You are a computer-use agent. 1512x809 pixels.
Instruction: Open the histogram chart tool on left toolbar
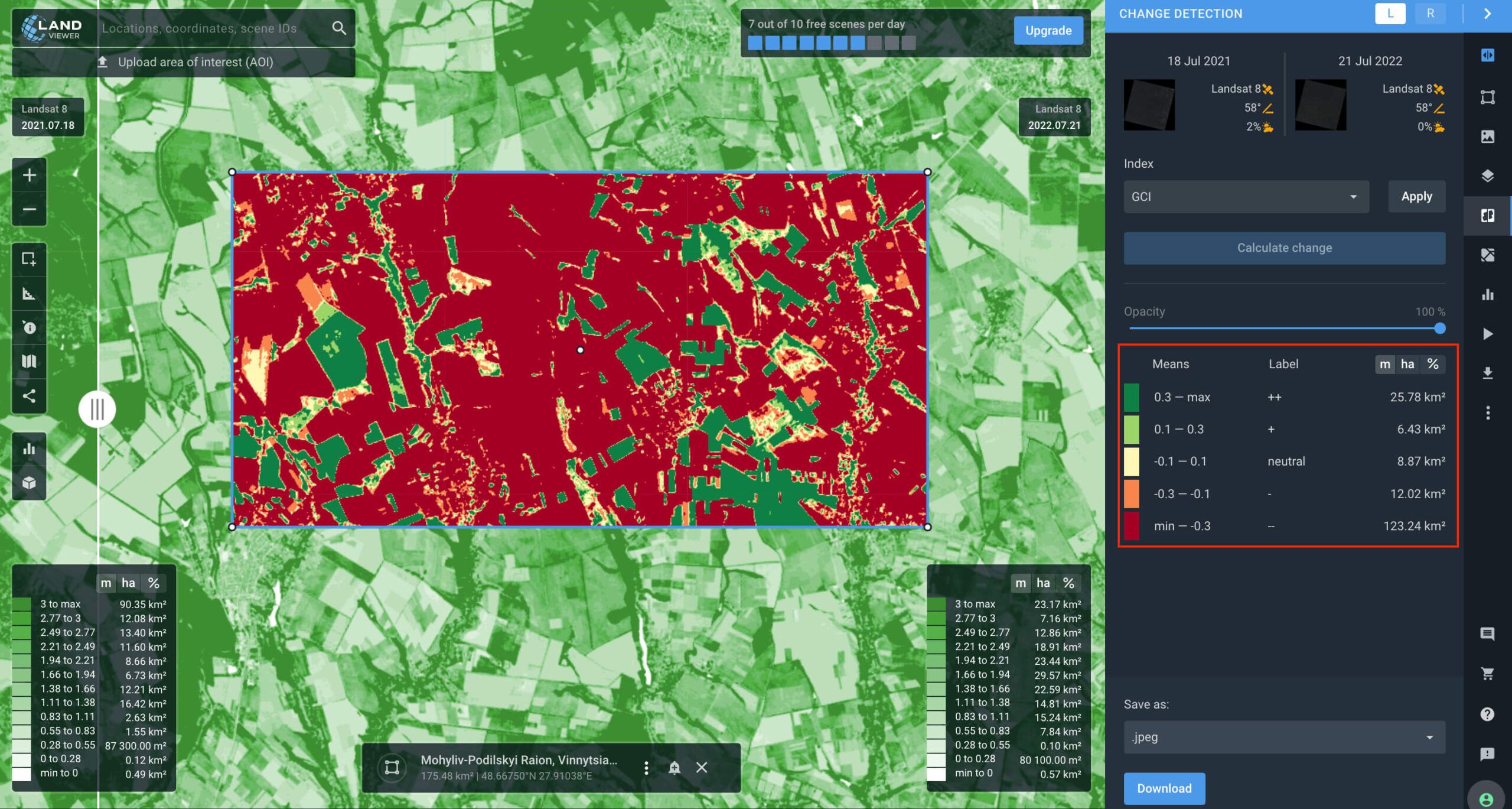(x=29, y=449)
